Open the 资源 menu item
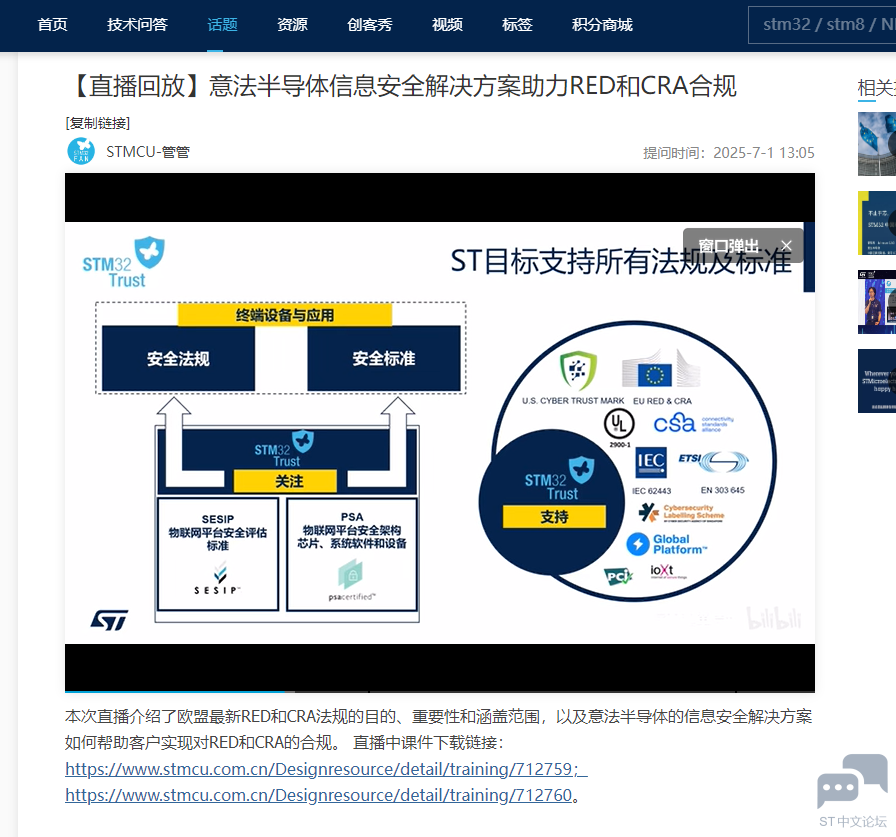Screen dimensions: 896x837 tap(292, 25)
